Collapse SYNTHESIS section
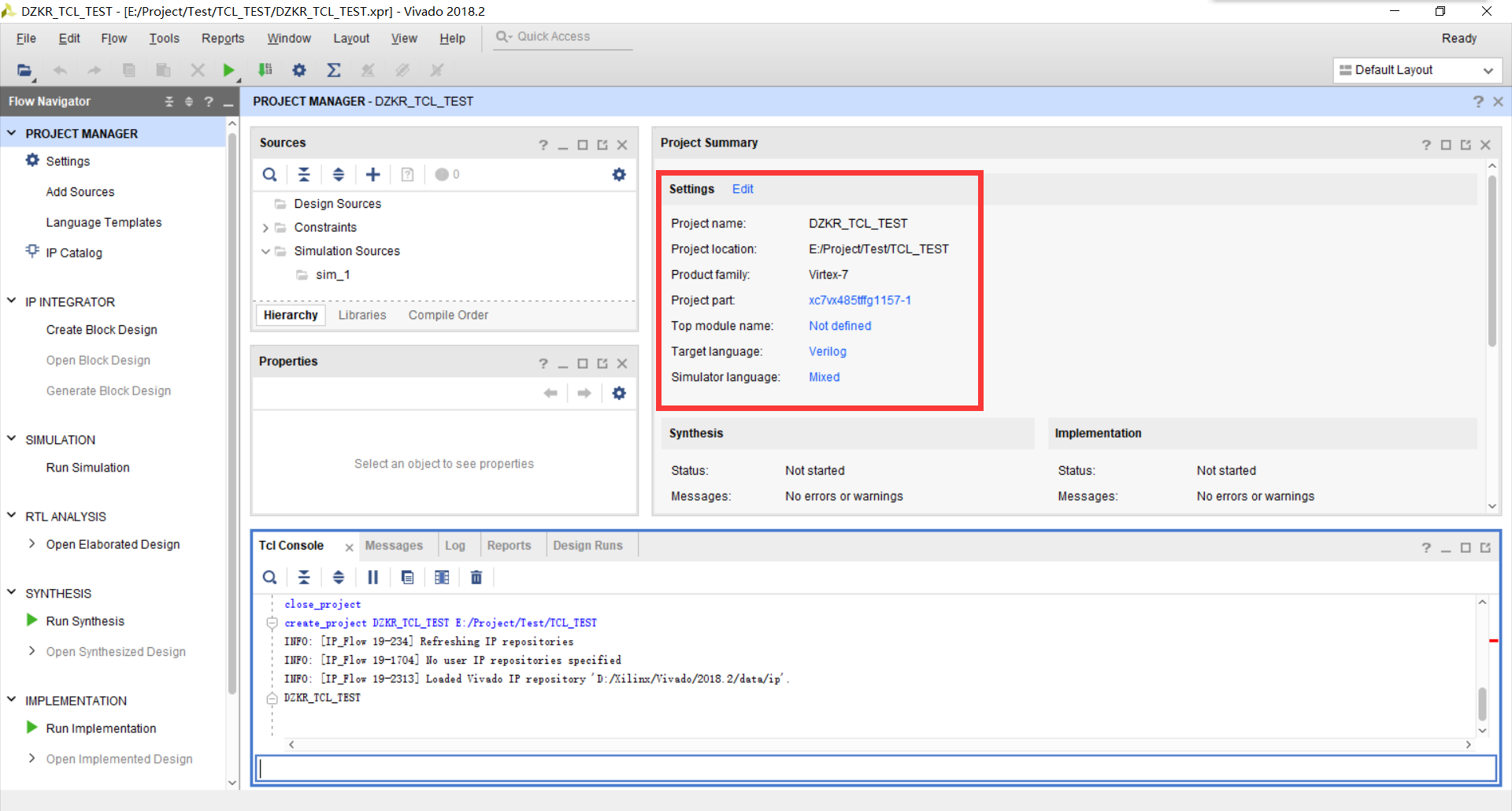The height and width of the screenshot is (811, 1512). click(x=12, y=592)
